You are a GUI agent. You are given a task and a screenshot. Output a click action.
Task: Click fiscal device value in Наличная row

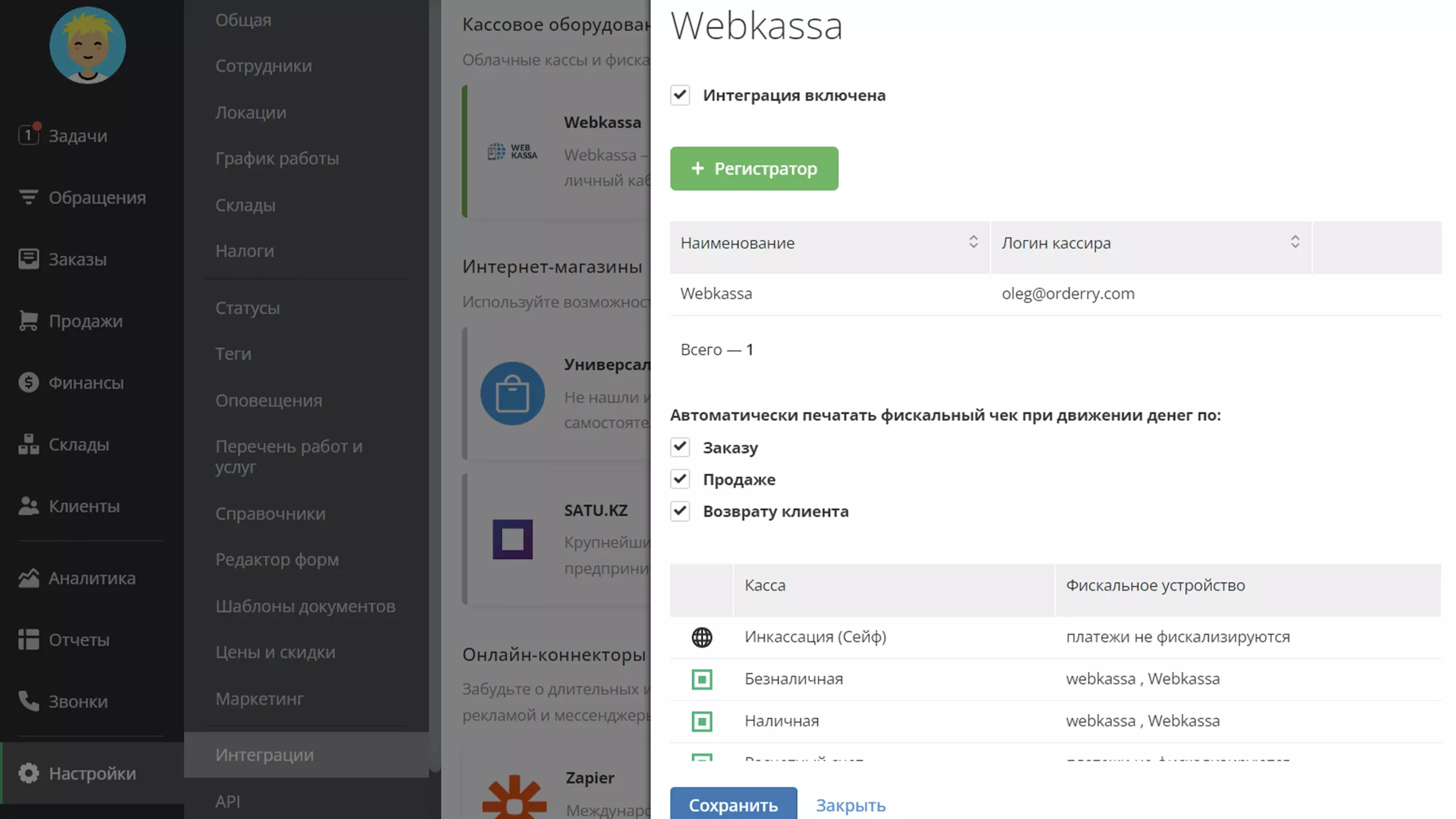1143,721
